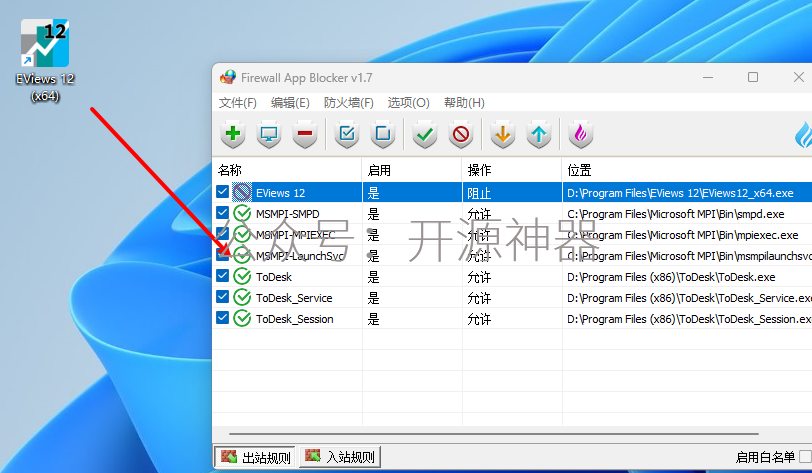
Task: Switch to the 出站规则 tab
Action: (255, 457)
